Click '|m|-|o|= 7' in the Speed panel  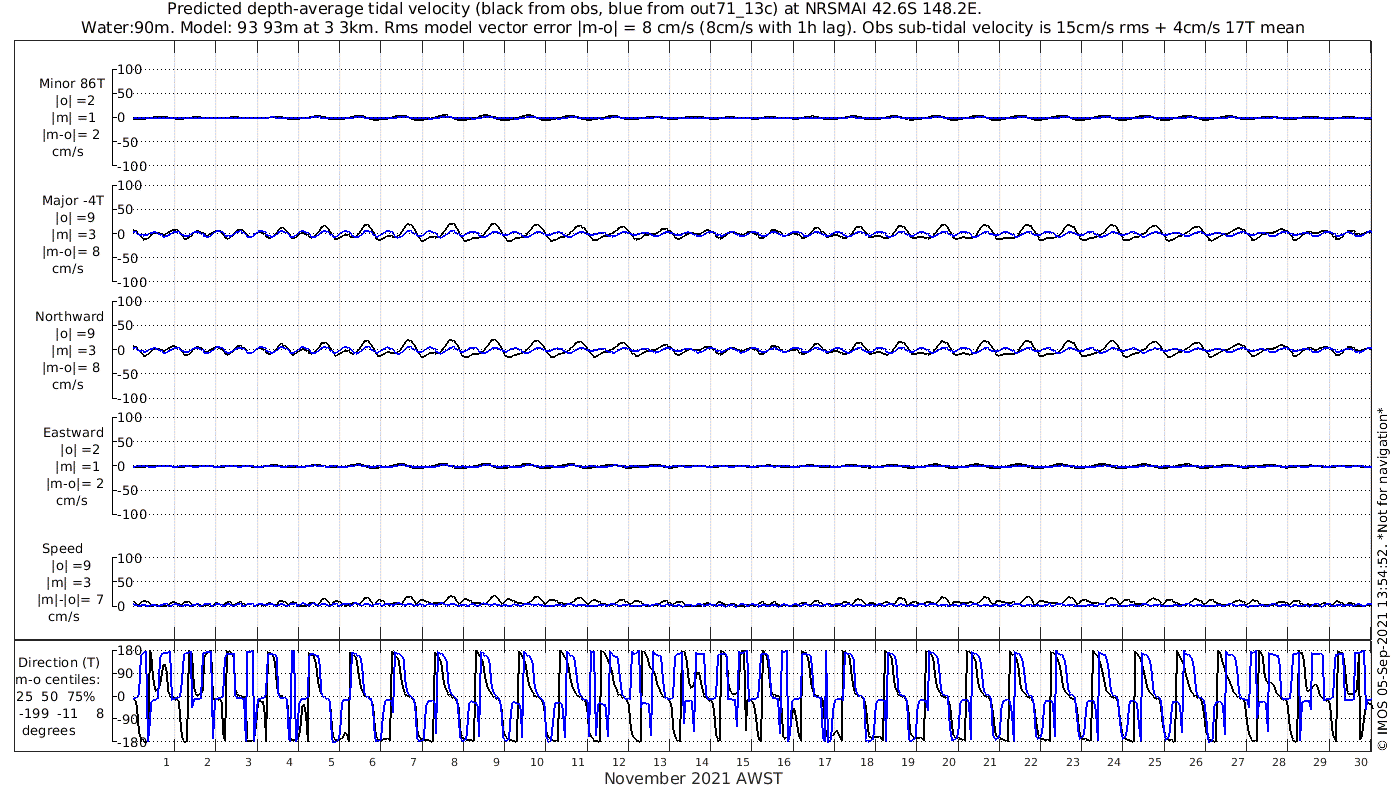point(71,599)
